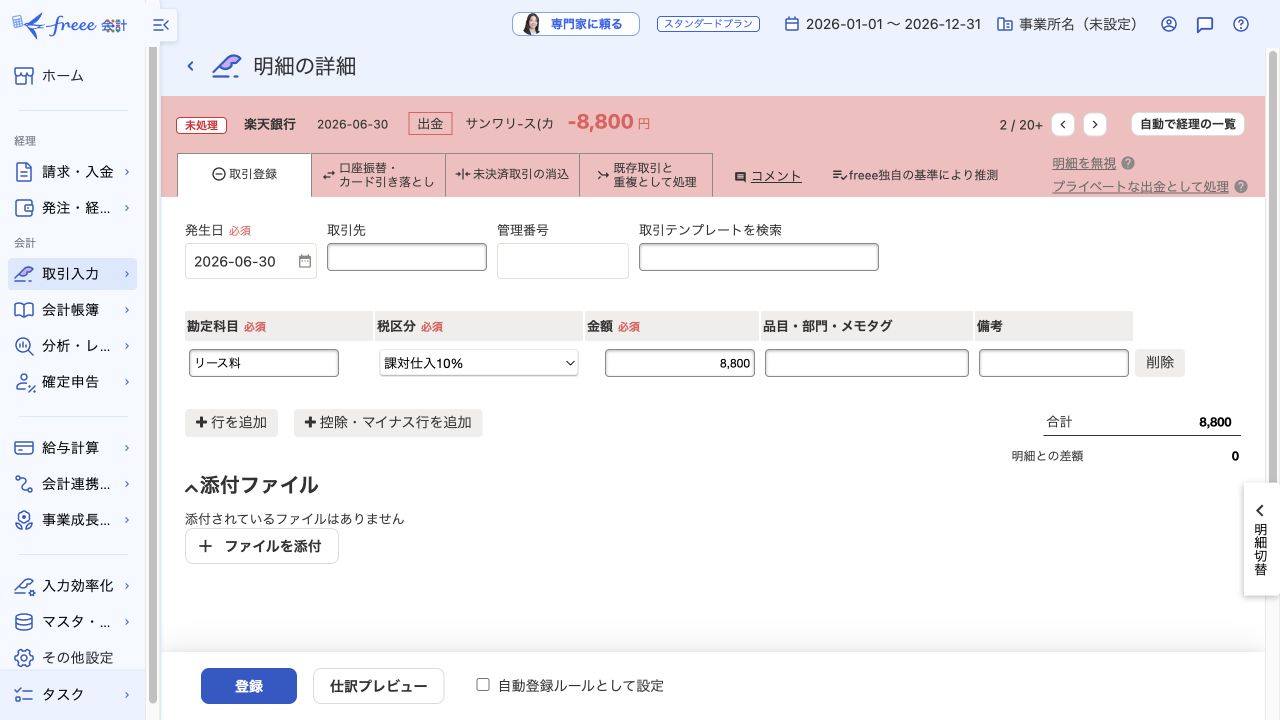Select the 取引登録 tab
Viewport: 1280px width, 720px height.
click(x=244, y=174)
